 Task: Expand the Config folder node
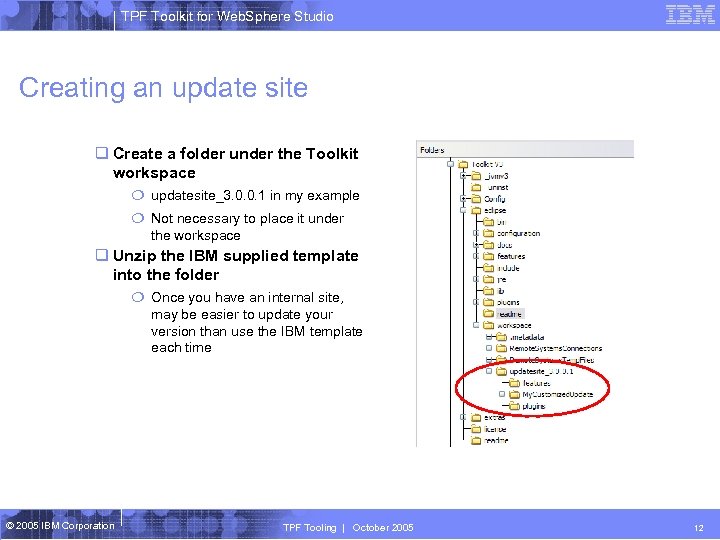[x=463, y=198]
